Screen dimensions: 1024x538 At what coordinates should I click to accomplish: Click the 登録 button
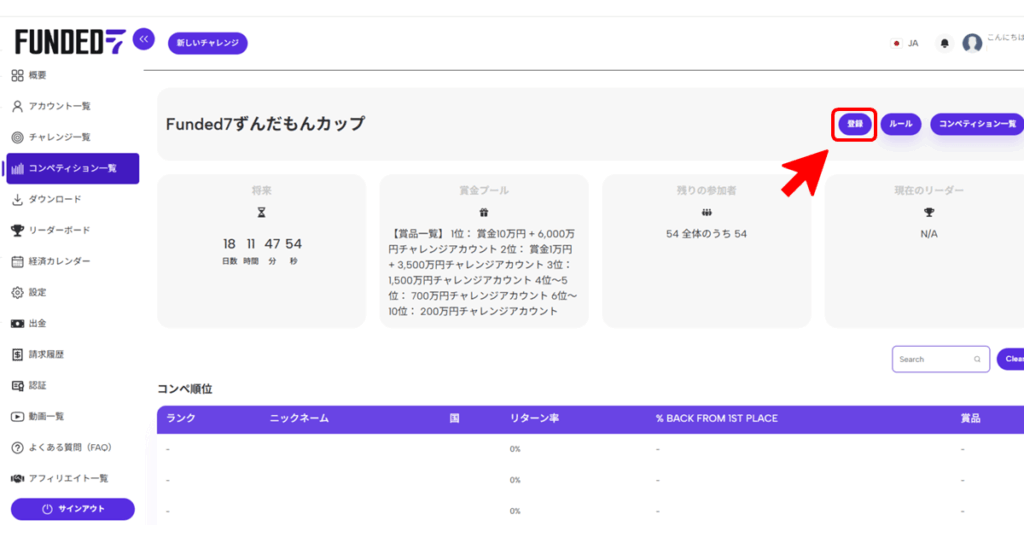click(x=855, y=124)
